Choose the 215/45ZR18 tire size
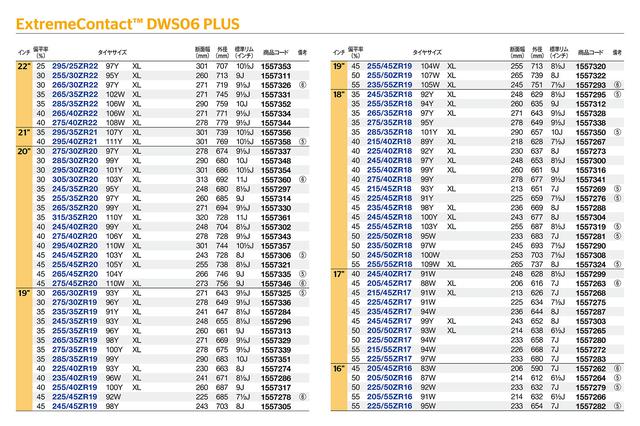 (x=389, y=189)
